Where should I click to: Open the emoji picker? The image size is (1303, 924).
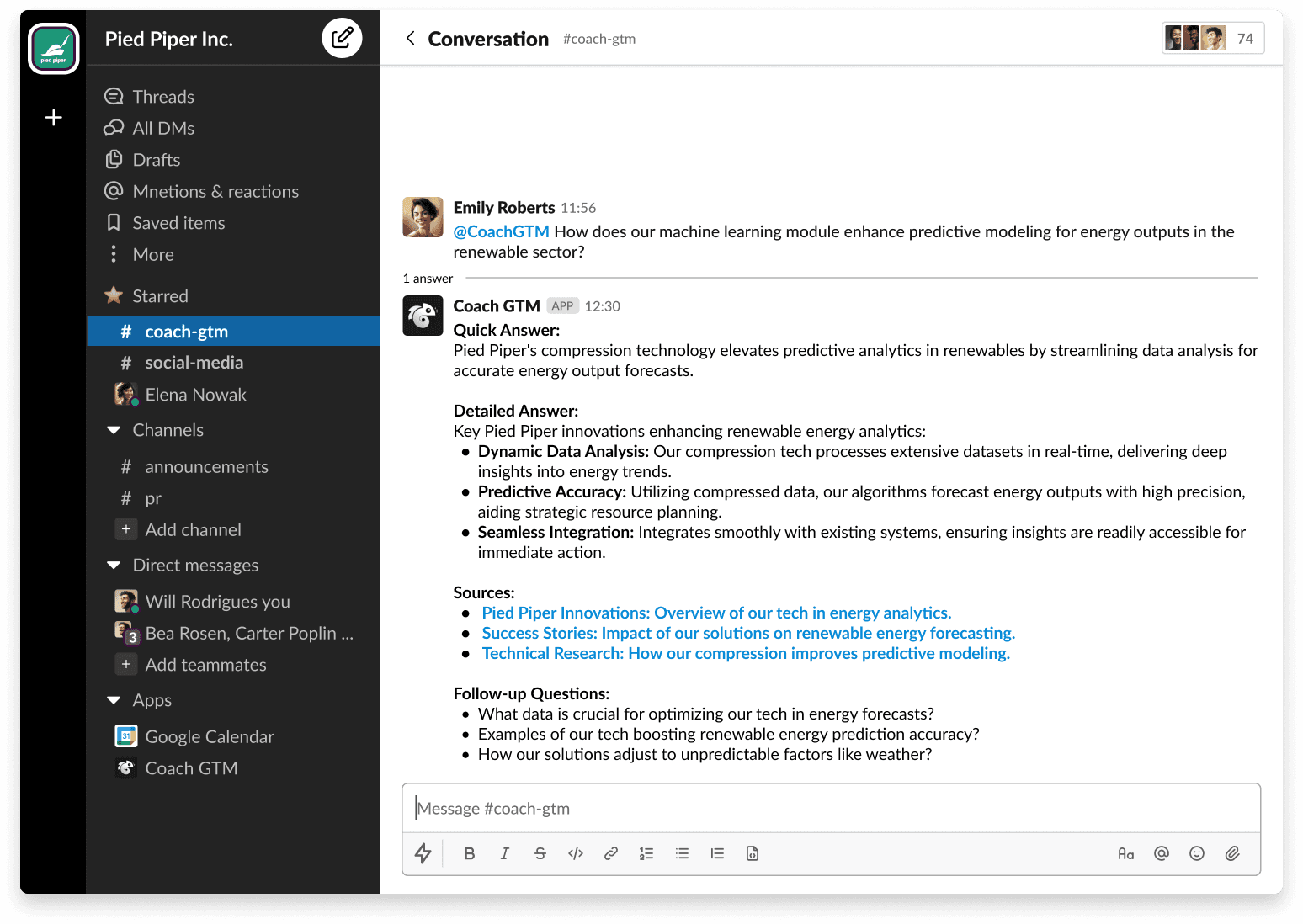click(1197, 853)
